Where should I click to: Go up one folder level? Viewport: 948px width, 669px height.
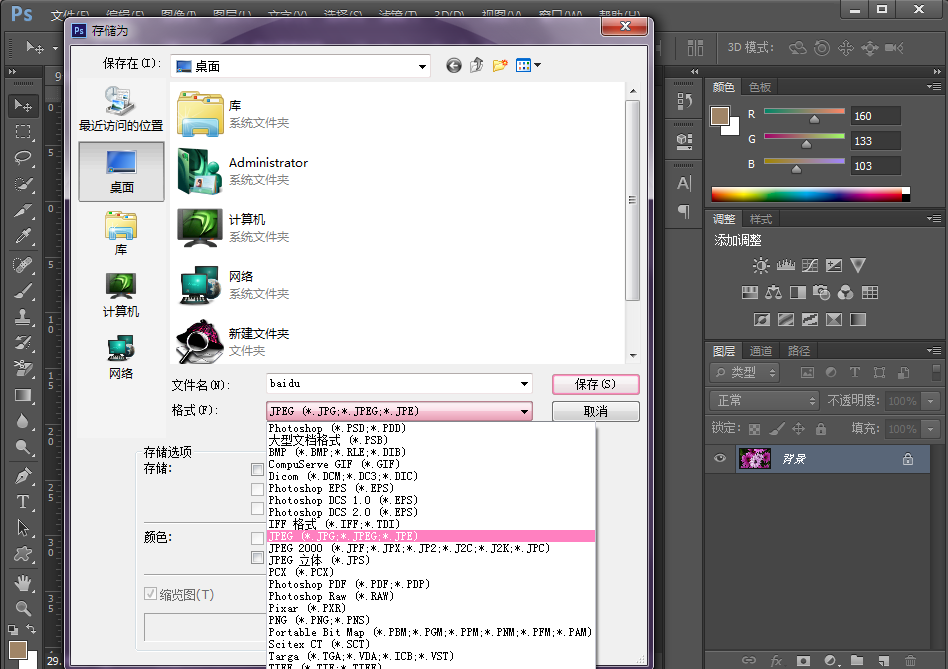pos(476,65)
